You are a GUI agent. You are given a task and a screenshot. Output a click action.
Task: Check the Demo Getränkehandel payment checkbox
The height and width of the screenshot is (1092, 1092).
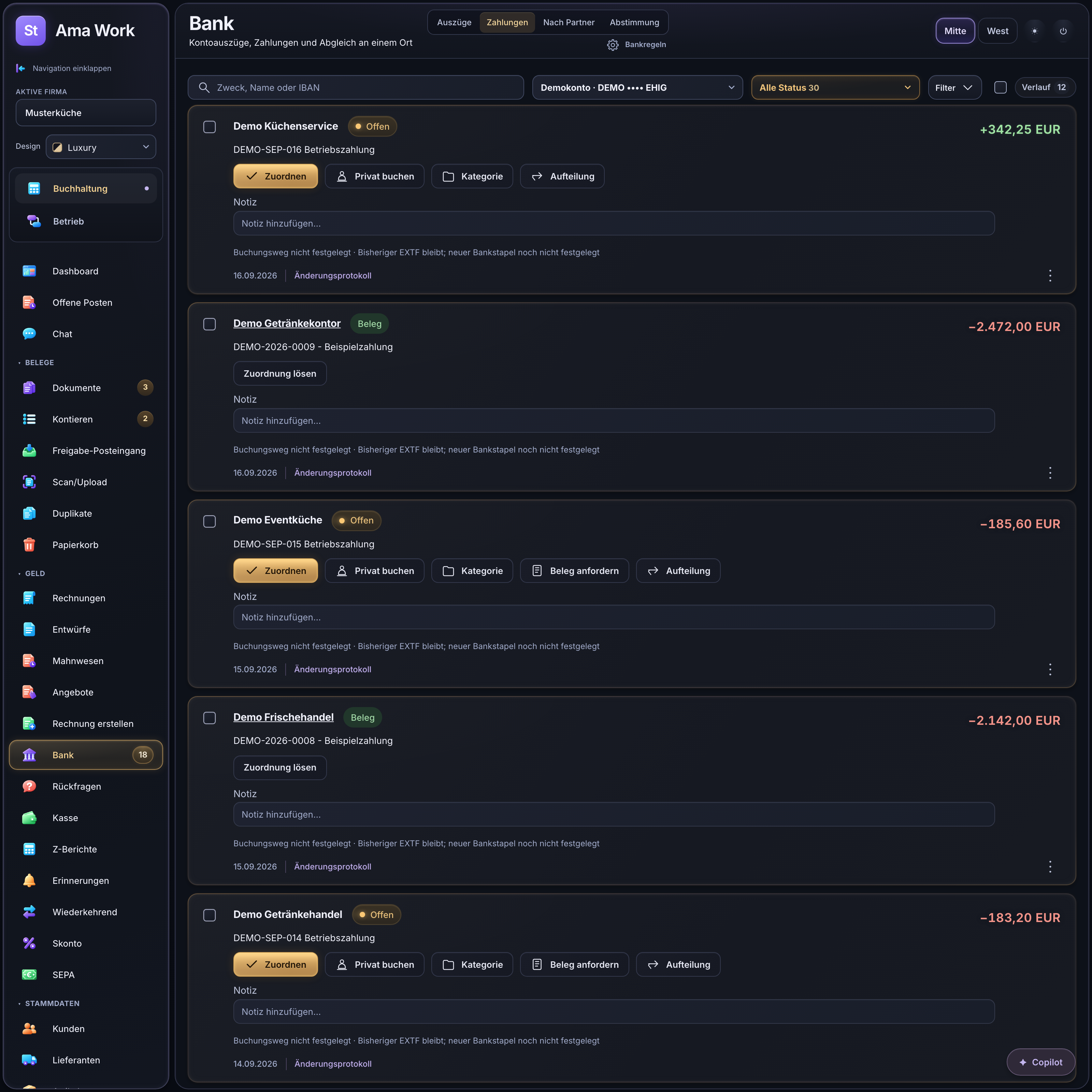click(210, 915)
